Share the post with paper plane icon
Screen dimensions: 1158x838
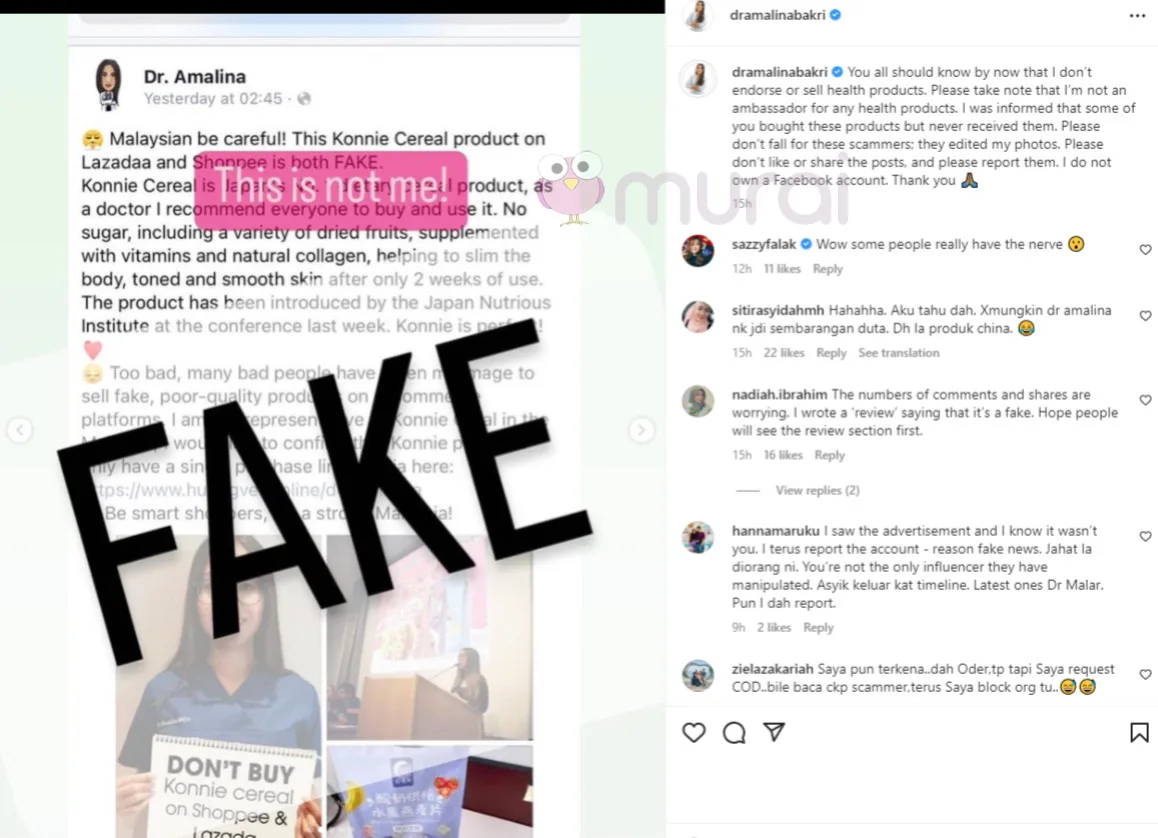coord(774,732)
